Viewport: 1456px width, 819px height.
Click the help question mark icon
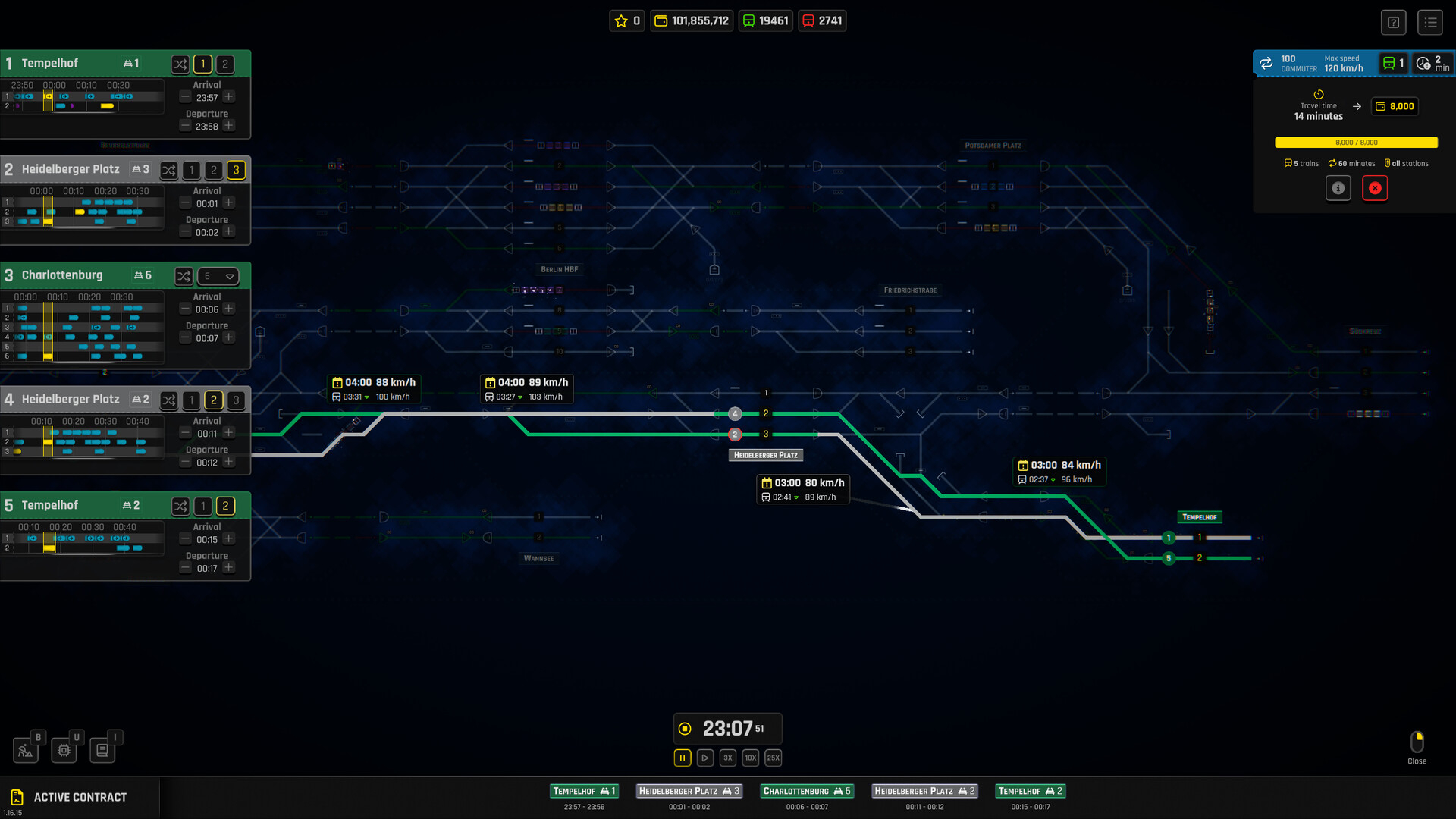click(1393, 22)
